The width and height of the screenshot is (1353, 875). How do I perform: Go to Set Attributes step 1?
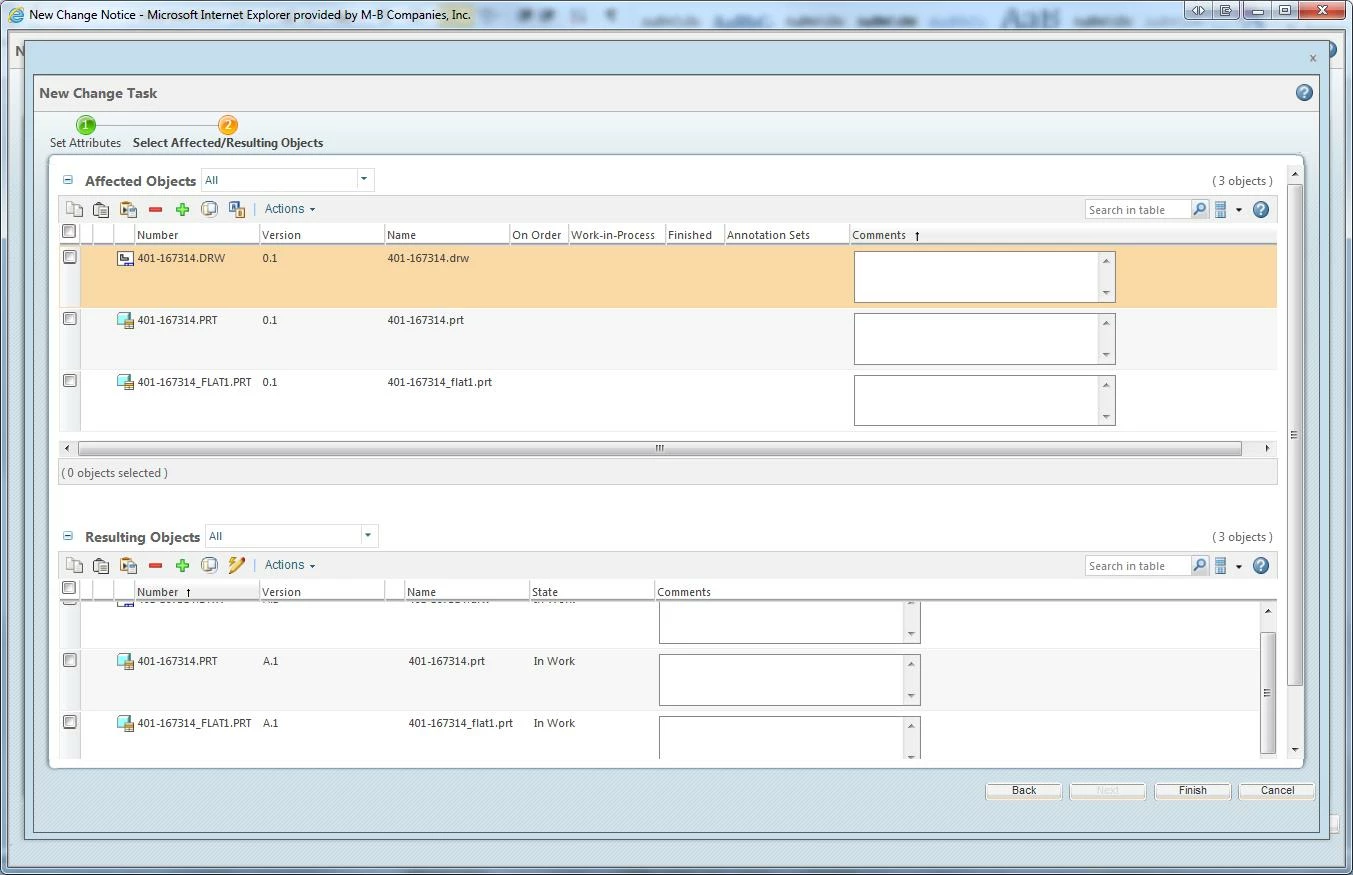(x=85, y=132)
